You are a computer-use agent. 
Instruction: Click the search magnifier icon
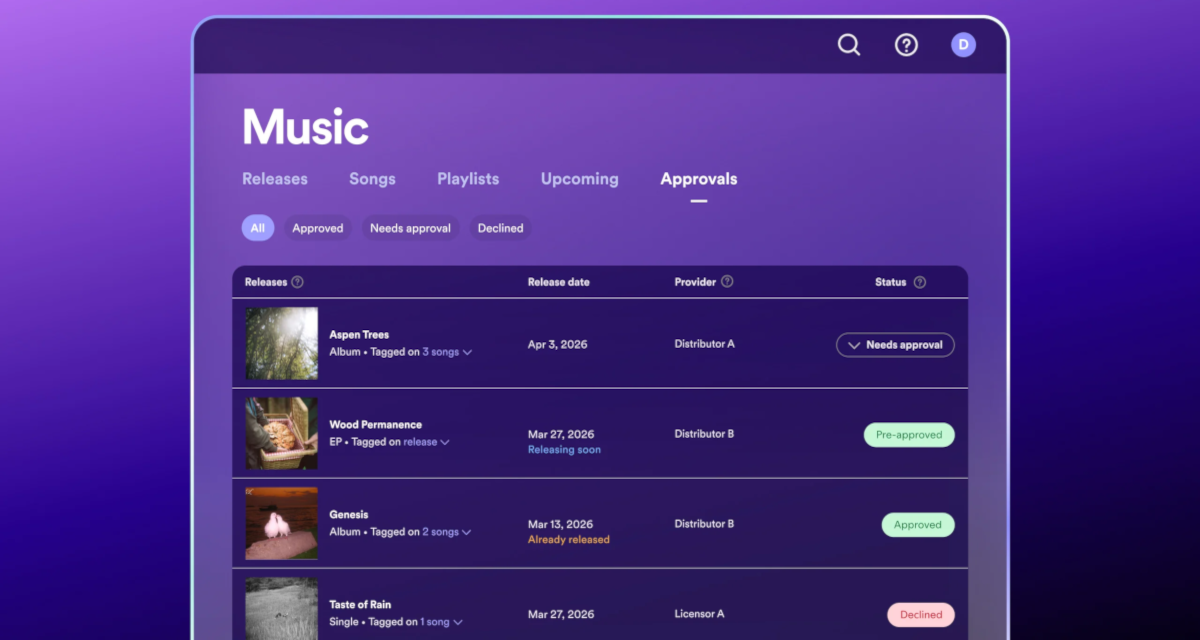pyautogui.click(x=848, y=45)
